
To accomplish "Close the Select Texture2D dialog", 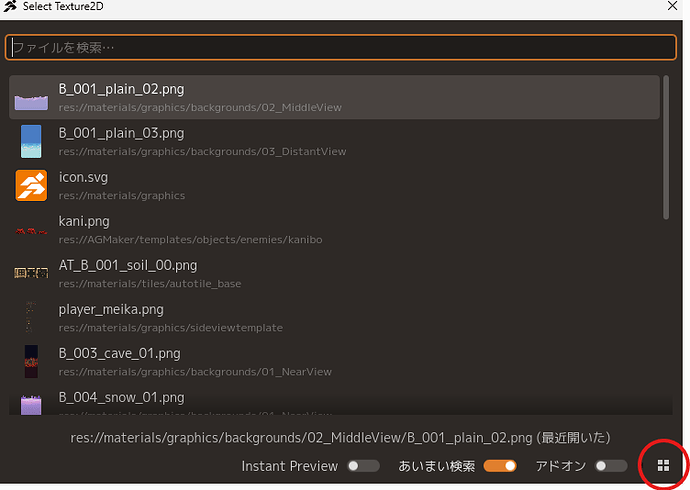I will pyautogui.click(x=672, y=6).
